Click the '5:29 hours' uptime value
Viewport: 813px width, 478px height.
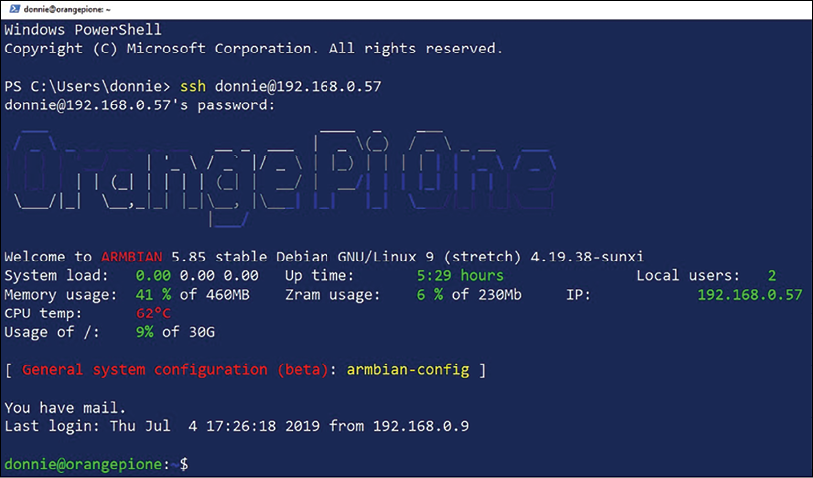tap(460, 275)
